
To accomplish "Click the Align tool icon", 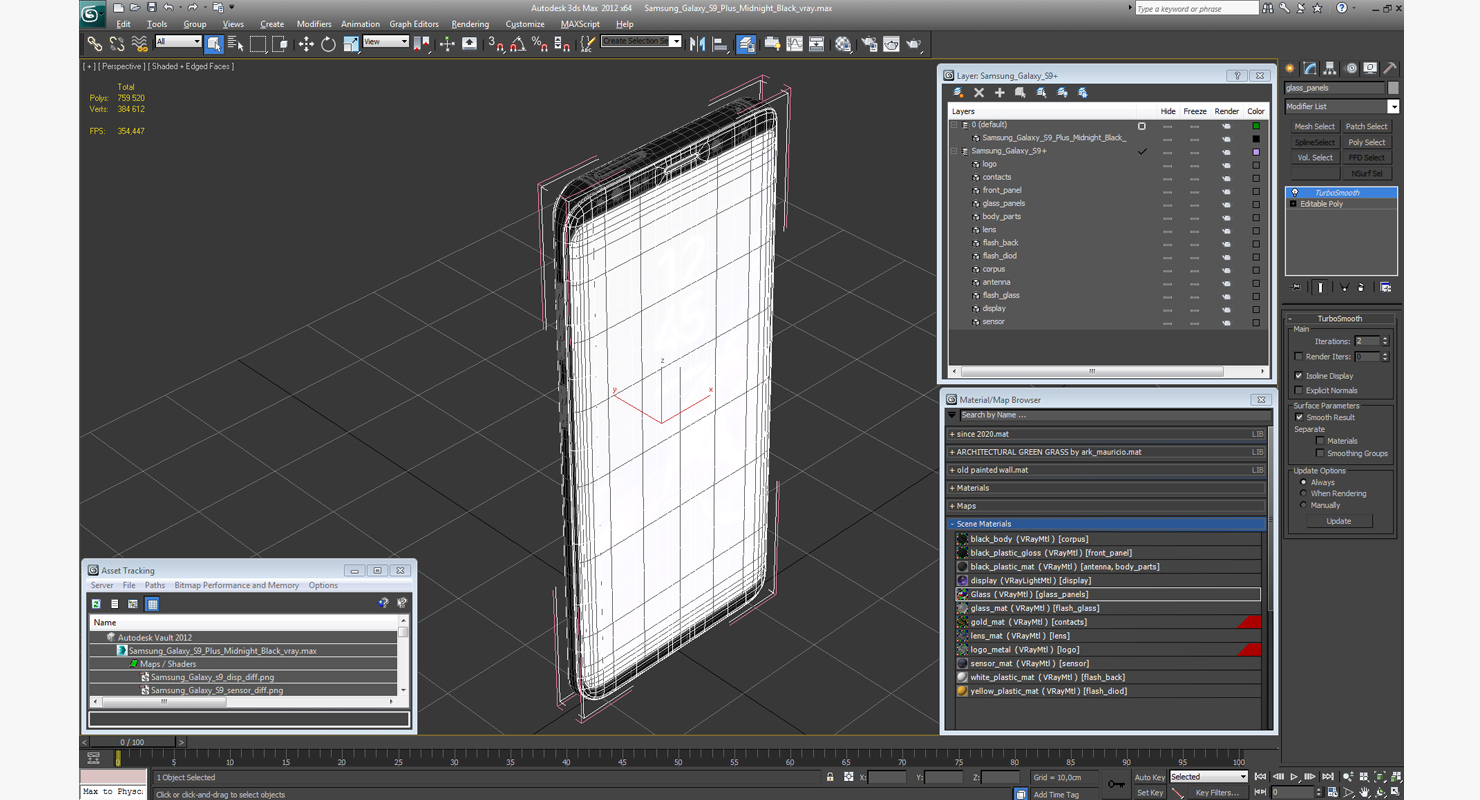I will pyautogui.click(x=720, y=44).
